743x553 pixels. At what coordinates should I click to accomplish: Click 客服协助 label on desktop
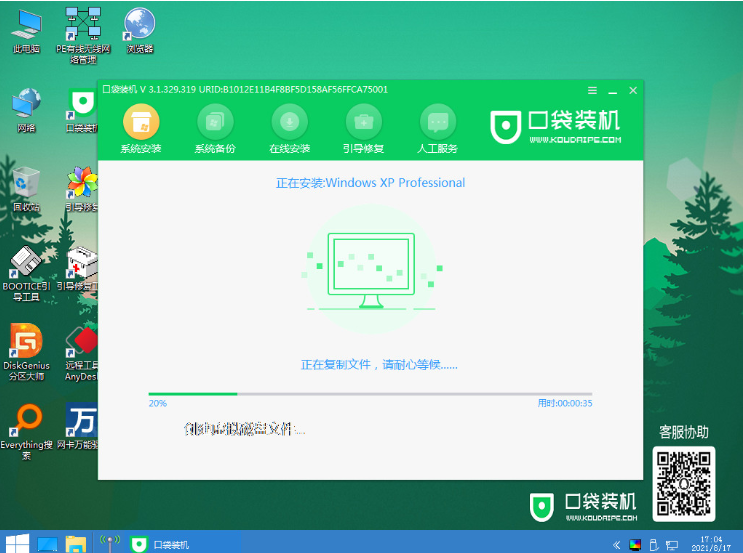(x=684, y=432)
